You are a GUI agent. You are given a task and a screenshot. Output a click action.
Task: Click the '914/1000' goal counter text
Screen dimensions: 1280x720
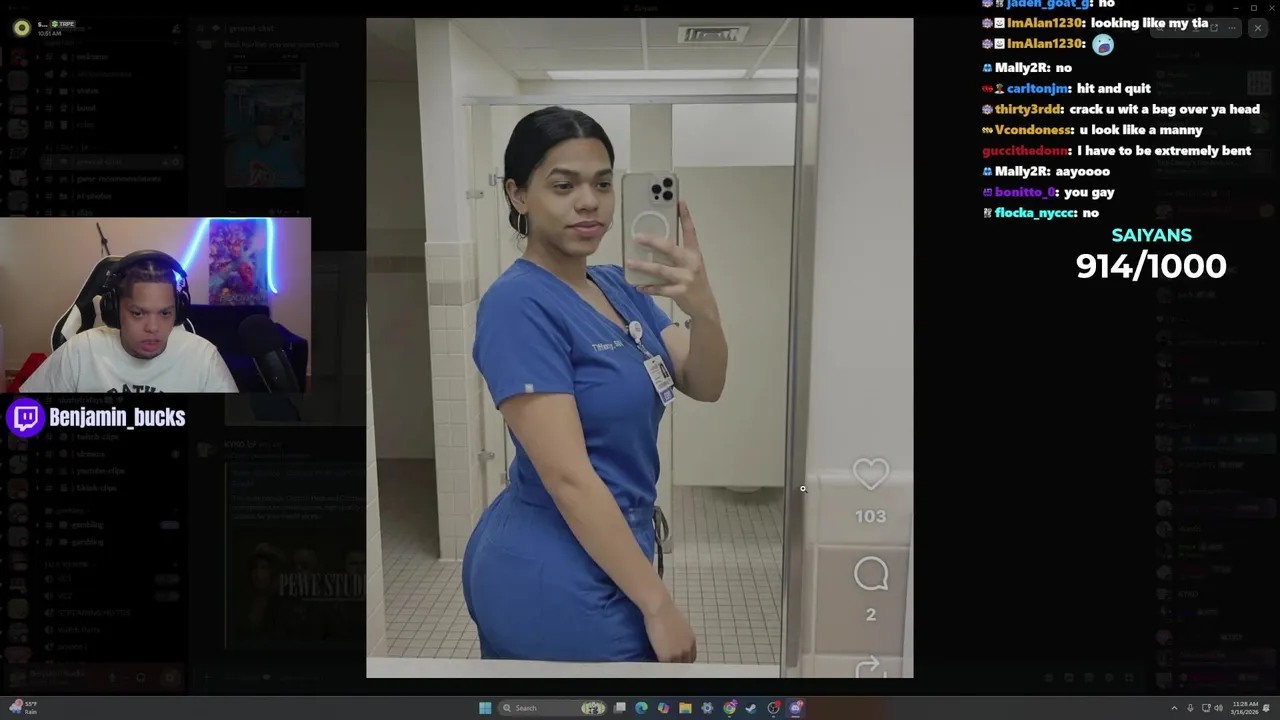tap(1151, 266)
